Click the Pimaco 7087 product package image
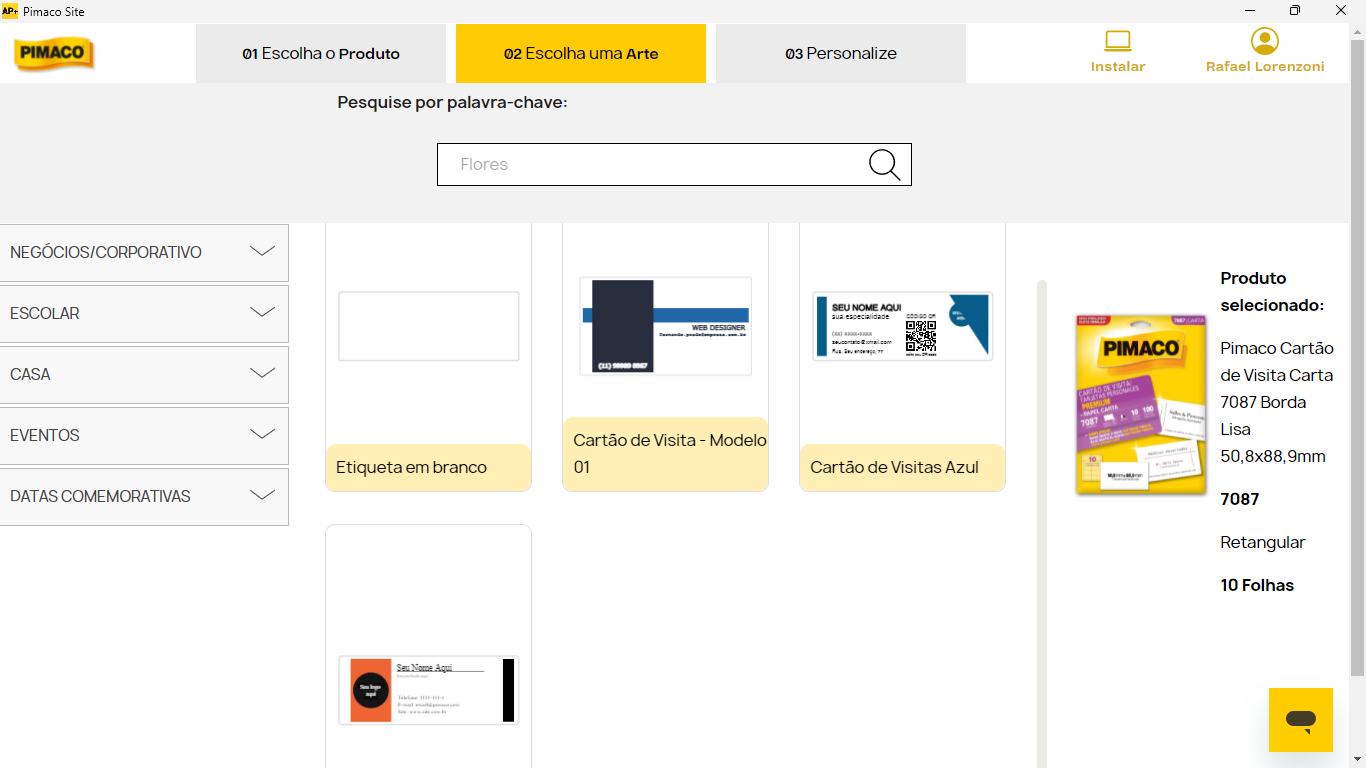 tap(1141, 404)
